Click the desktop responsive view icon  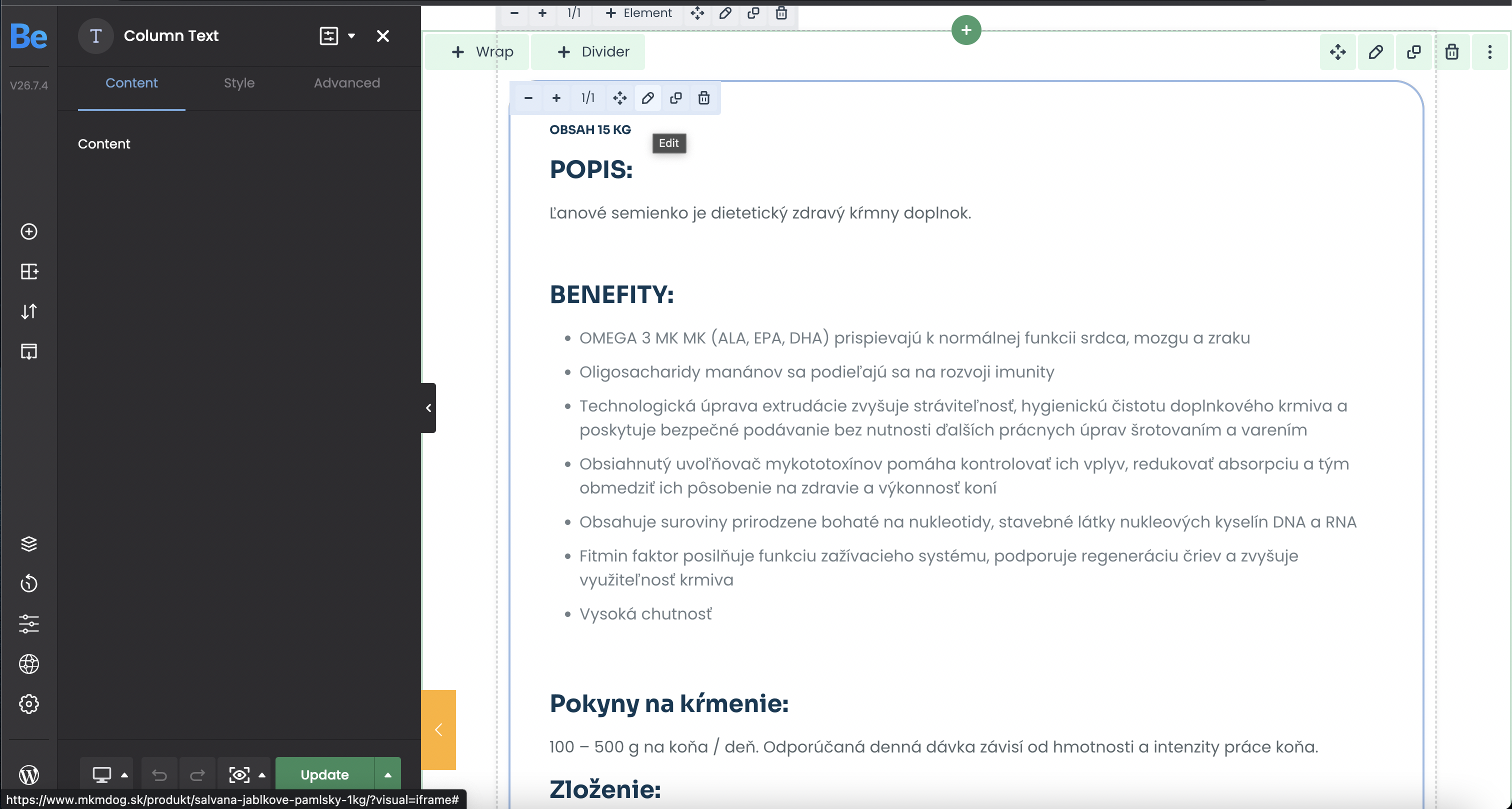pos(101,775)
